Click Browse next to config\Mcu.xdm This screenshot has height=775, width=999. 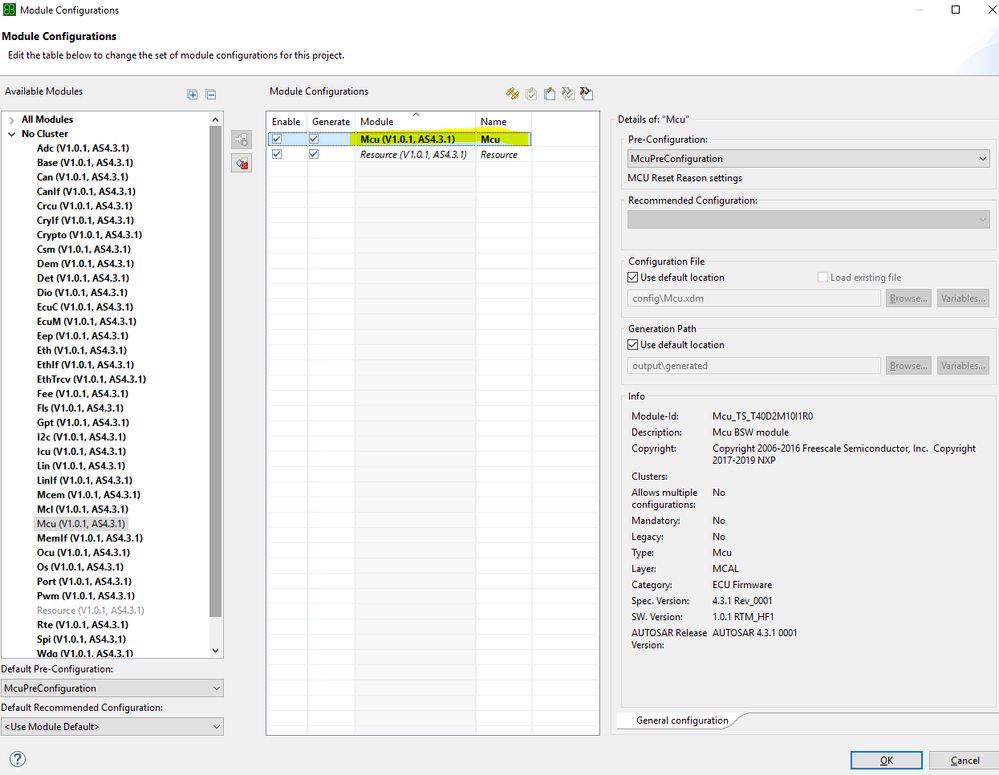point(909,298)
